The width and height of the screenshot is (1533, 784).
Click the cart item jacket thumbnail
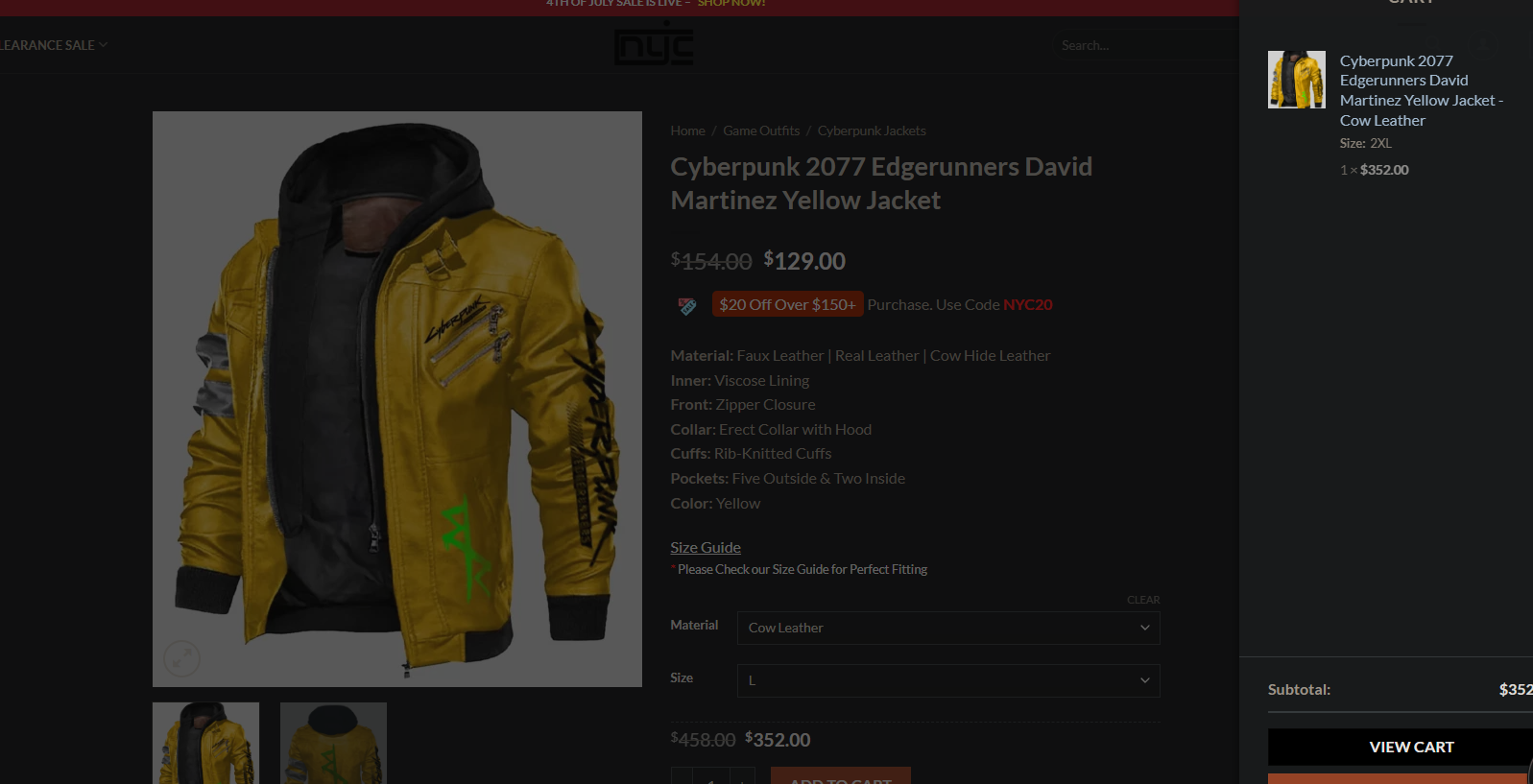pos(1297,80)
